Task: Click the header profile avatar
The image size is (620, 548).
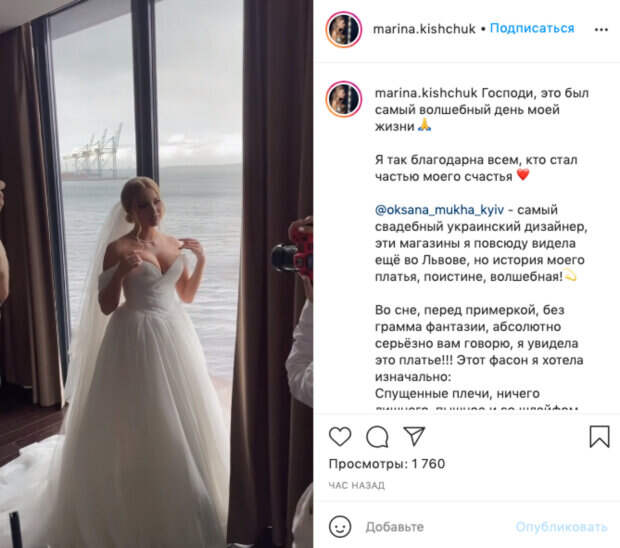Action: pyautogui.click(x=344, y=30)
